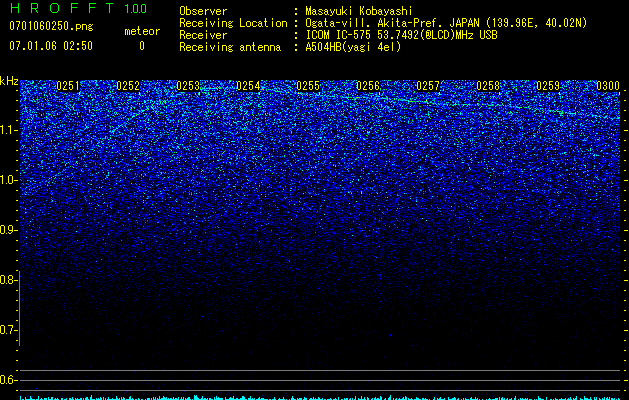The height and width of the screenshot is (400, 629).
Task: Click the Receiver label
Action: (x=203, y=35)
